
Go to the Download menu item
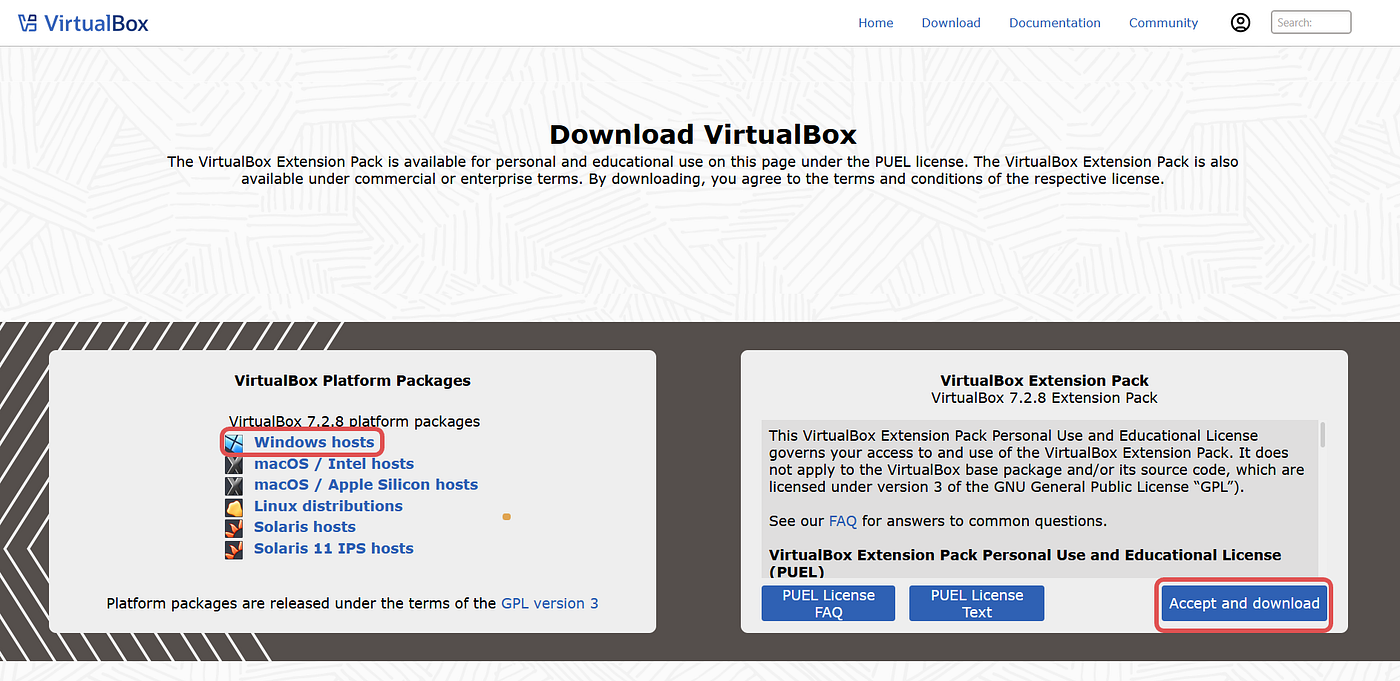951,23
